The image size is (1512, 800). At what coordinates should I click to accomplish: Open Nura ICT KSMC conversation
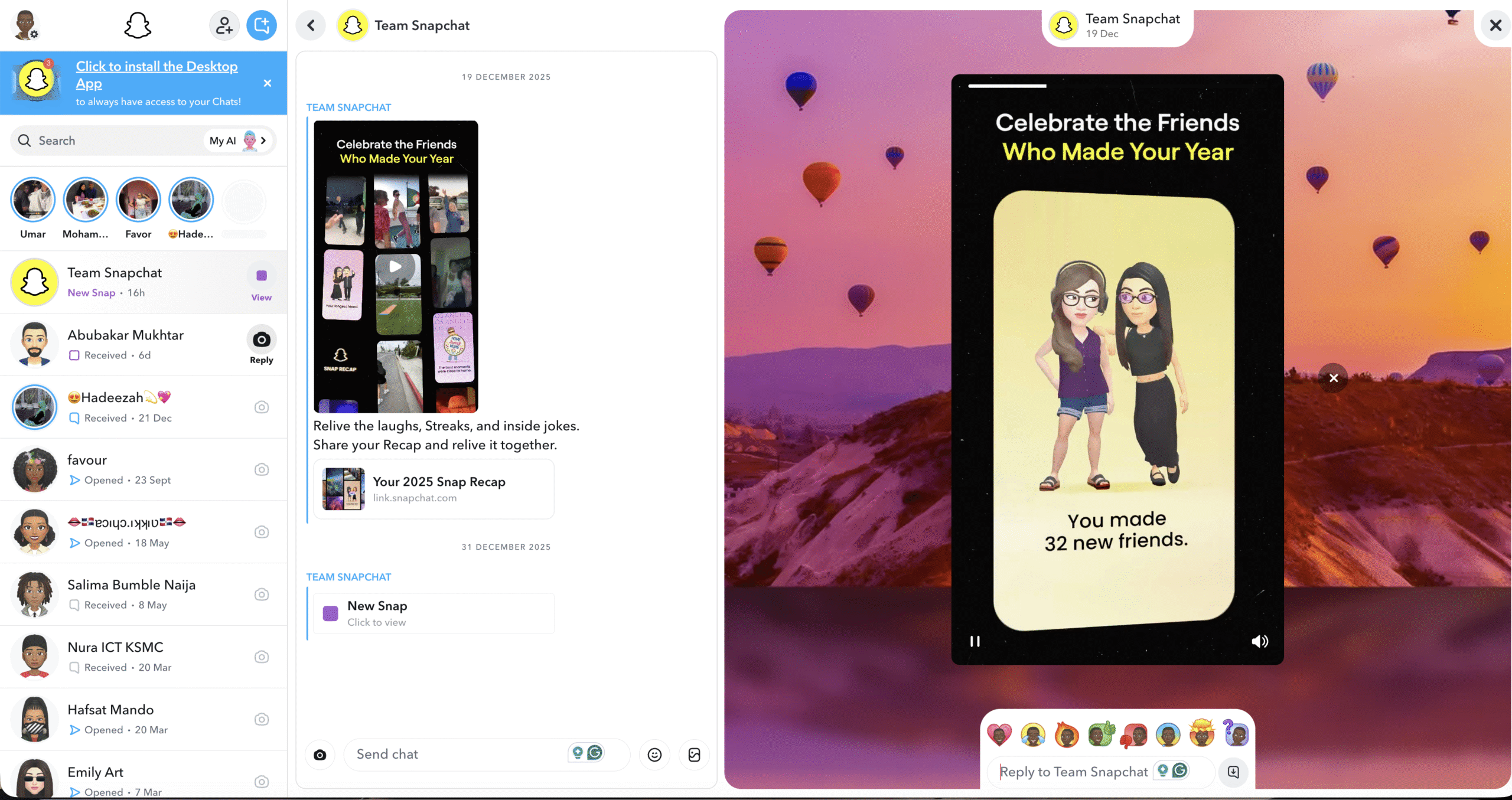[x=144, y=657]
